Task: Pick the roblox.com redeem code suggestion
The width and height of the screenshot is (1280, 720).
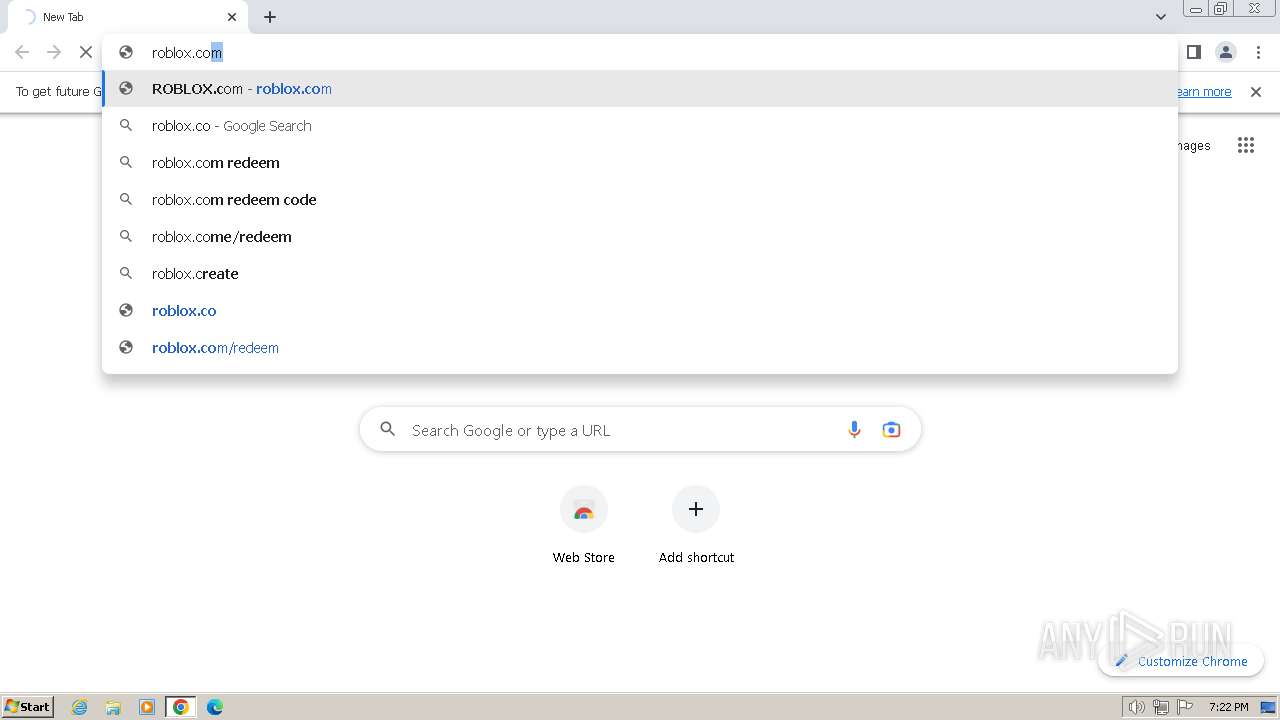Action: (640, 200)
